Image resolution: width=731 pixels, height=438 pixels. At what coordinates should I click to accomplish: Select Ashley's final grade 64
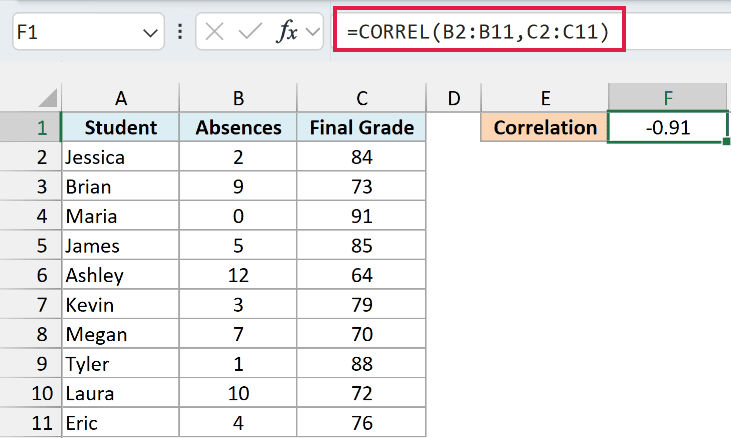362,275
